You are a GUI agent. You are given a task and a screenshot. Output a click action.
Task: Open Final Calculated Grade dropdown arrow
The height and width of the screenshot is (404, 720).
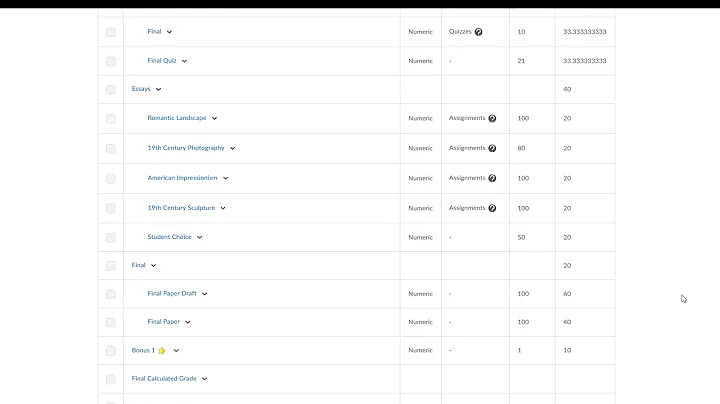pyautogui.click(x=205, y=379)
